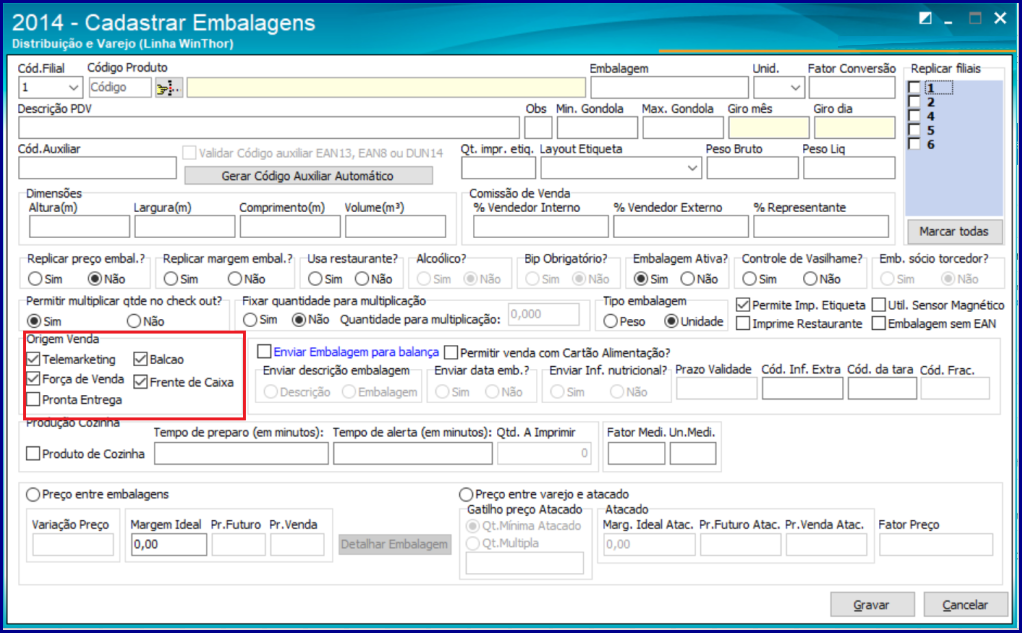Click the Marcar todas button
Viewport: 1022px width, 633px height.
point(954,231)
